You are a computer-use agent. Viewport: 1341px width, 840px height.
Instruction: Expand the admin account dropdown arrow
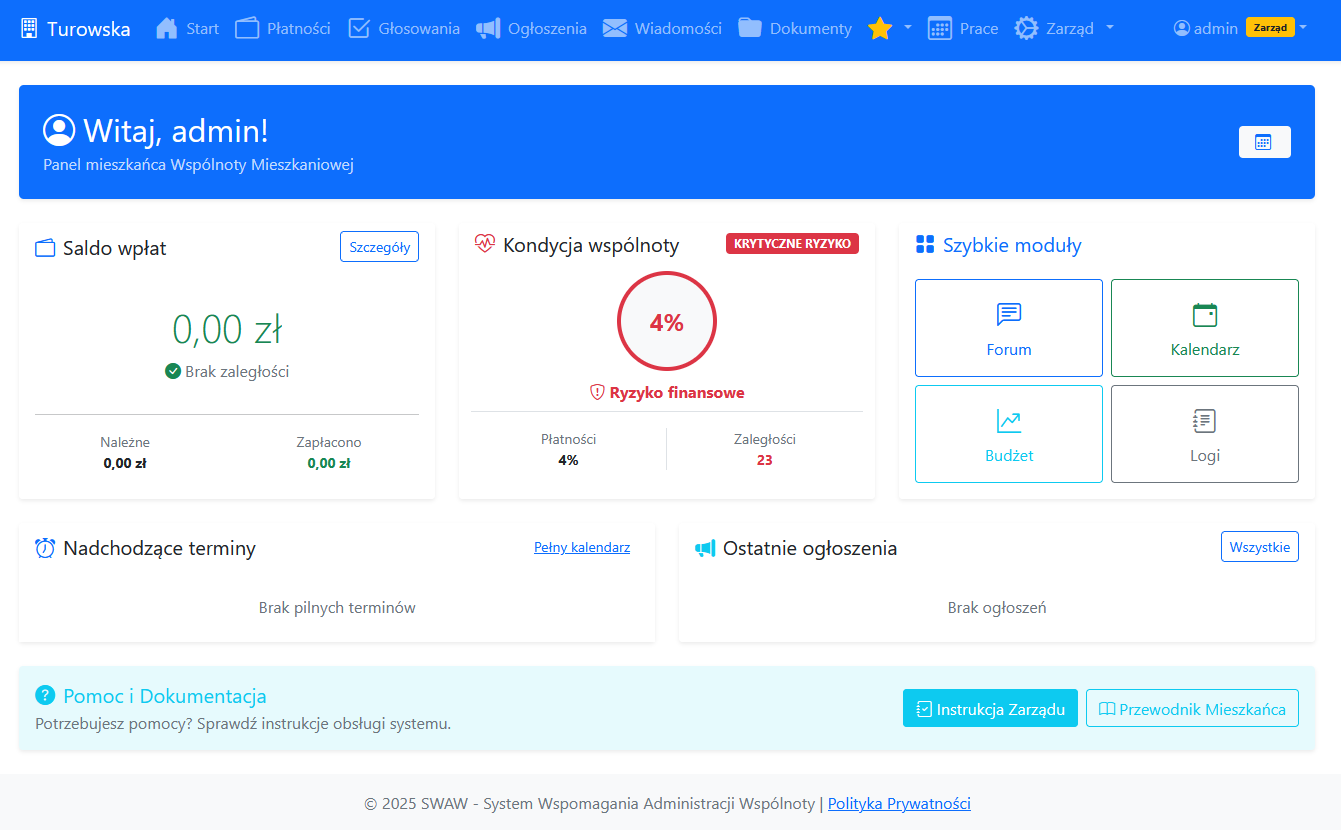pyautogui.click(x=1303, y=28)
